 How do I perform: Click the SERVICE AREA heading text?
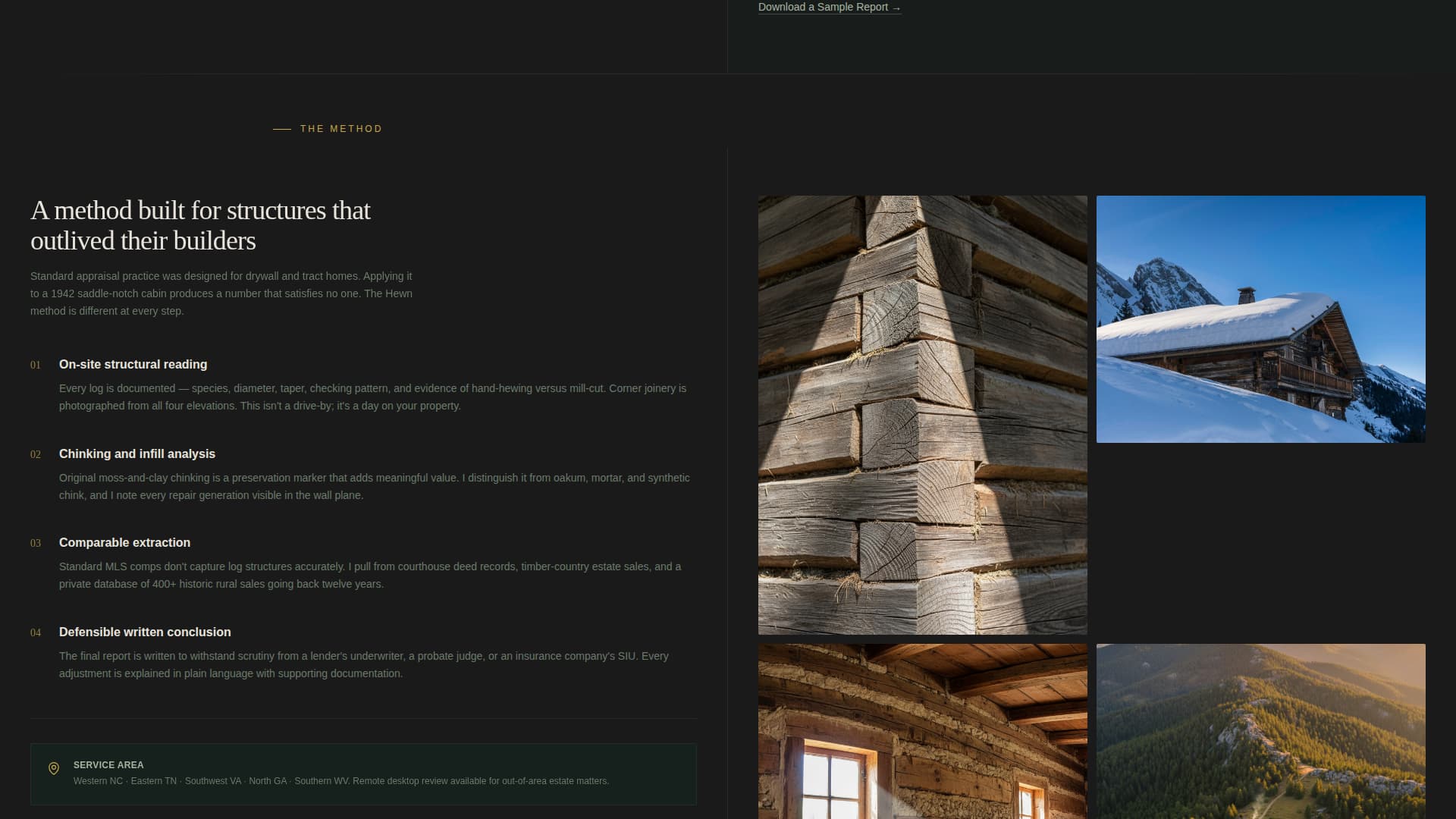click(108, 765)
